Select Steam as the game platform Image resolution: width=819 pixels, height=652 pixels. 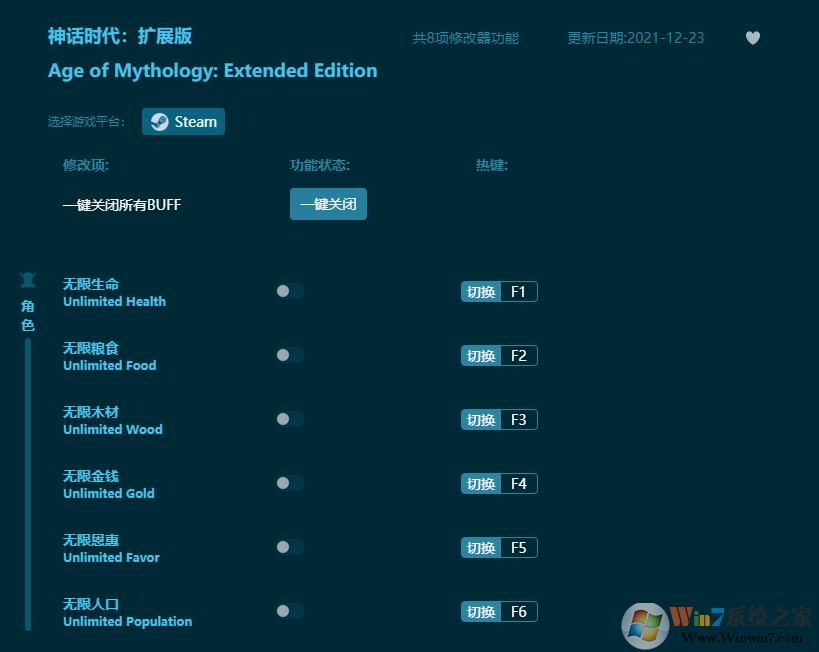point(183,121)
